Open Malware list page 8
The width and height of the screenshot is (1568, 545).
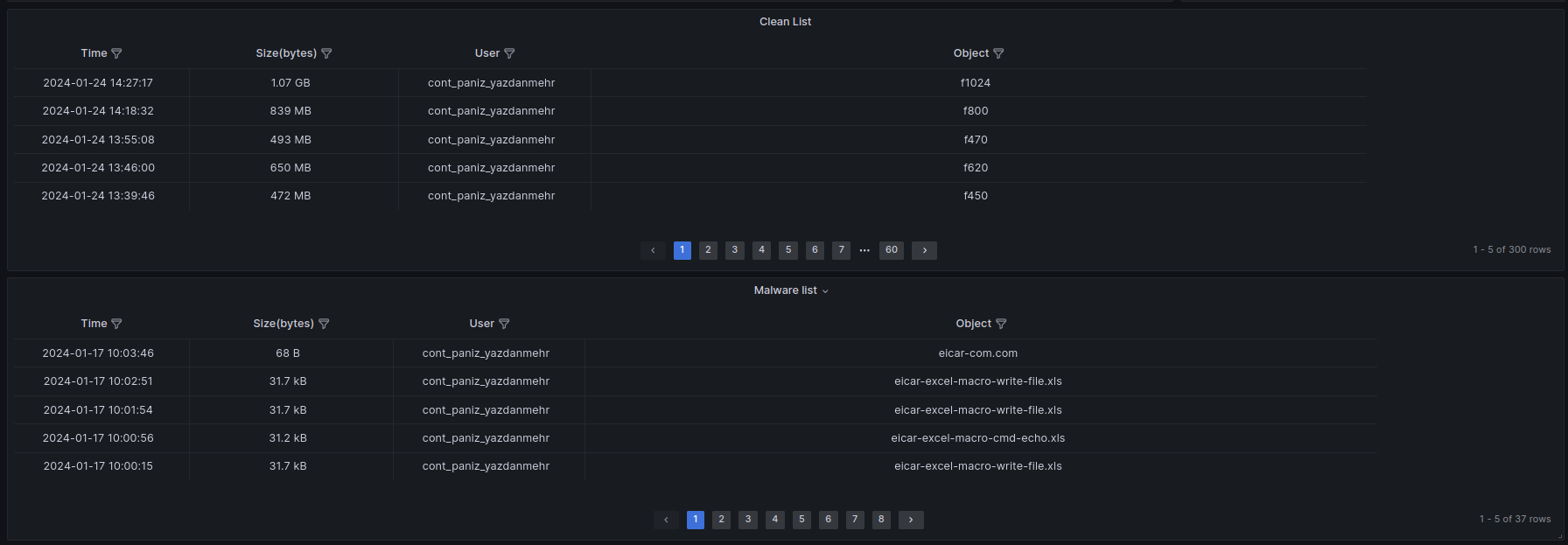tap(881, 520)
